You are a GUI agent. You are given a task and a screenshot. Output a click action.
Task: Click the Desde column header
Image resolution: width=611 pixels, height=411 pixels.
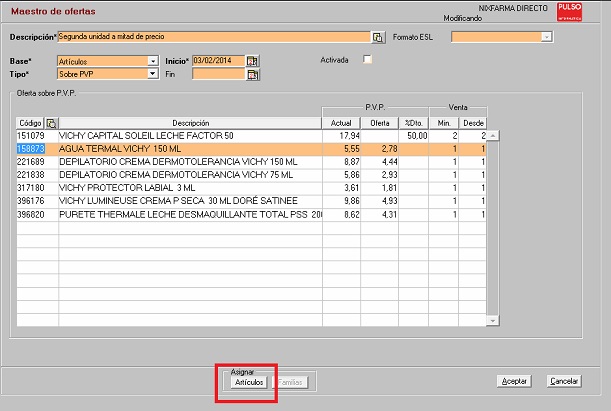tap(473, 123)
